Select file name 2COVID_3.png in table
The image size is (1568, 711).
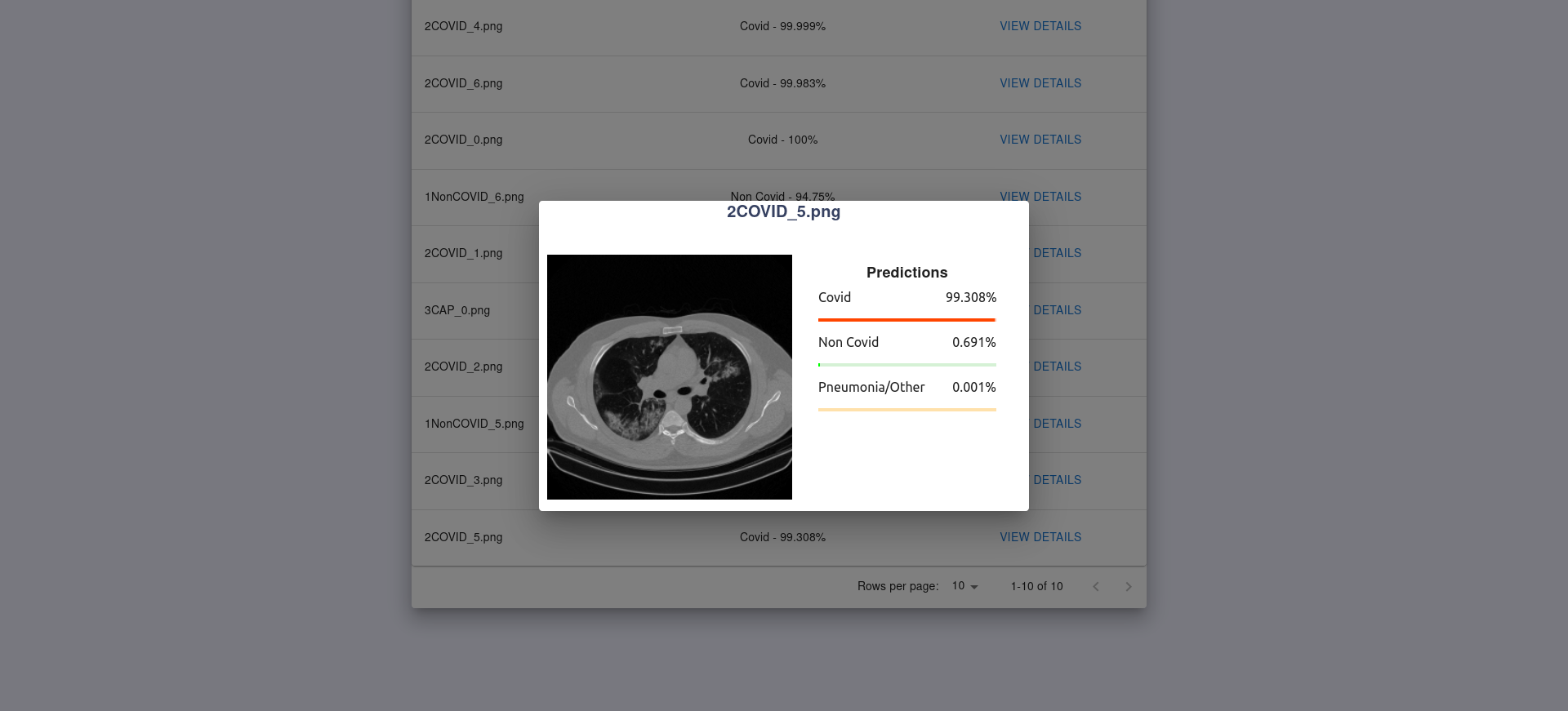point(463,480)
